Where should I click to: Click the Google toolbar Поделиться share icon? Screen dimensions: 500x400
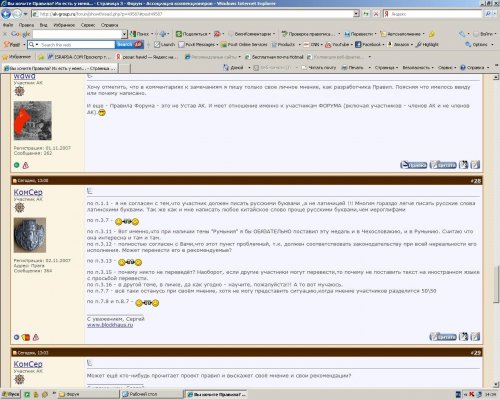[179, 34]
